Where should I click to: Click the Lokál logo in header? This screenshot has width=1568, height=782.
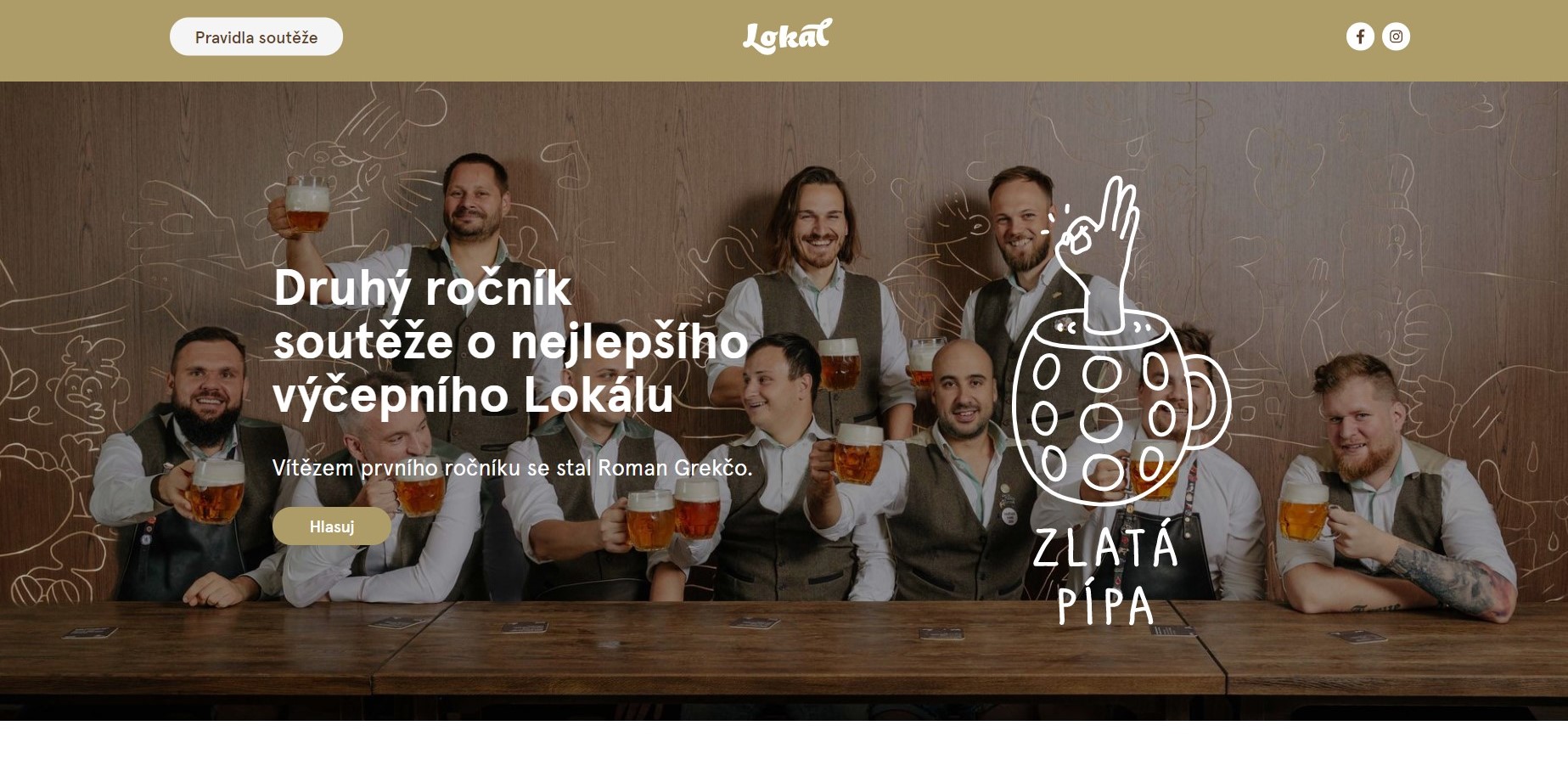787,37
